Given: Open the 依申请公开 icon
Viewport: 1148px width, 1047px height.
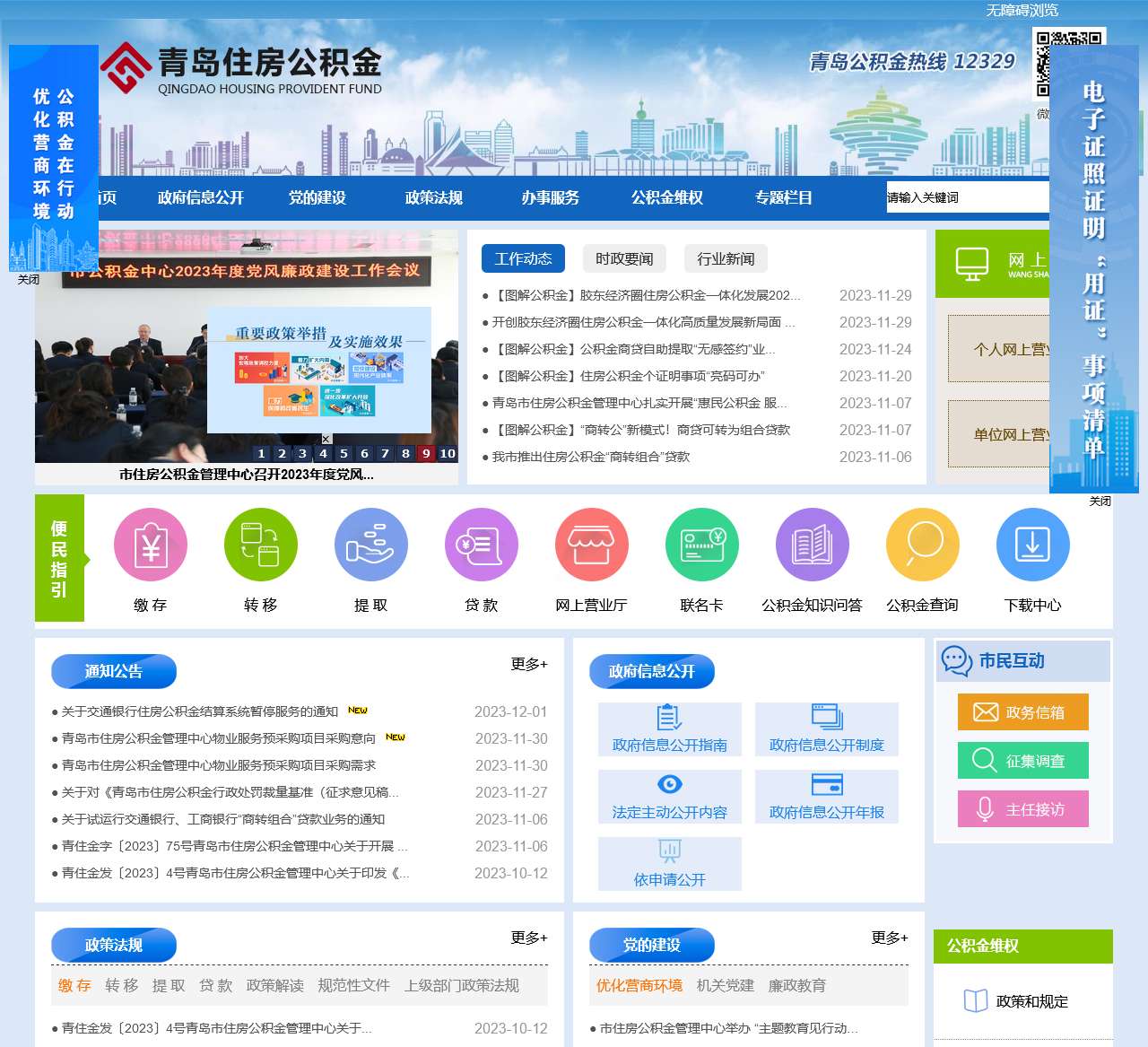Looking at the screenshot, I should pyautogui.click(x=669, y=861).
